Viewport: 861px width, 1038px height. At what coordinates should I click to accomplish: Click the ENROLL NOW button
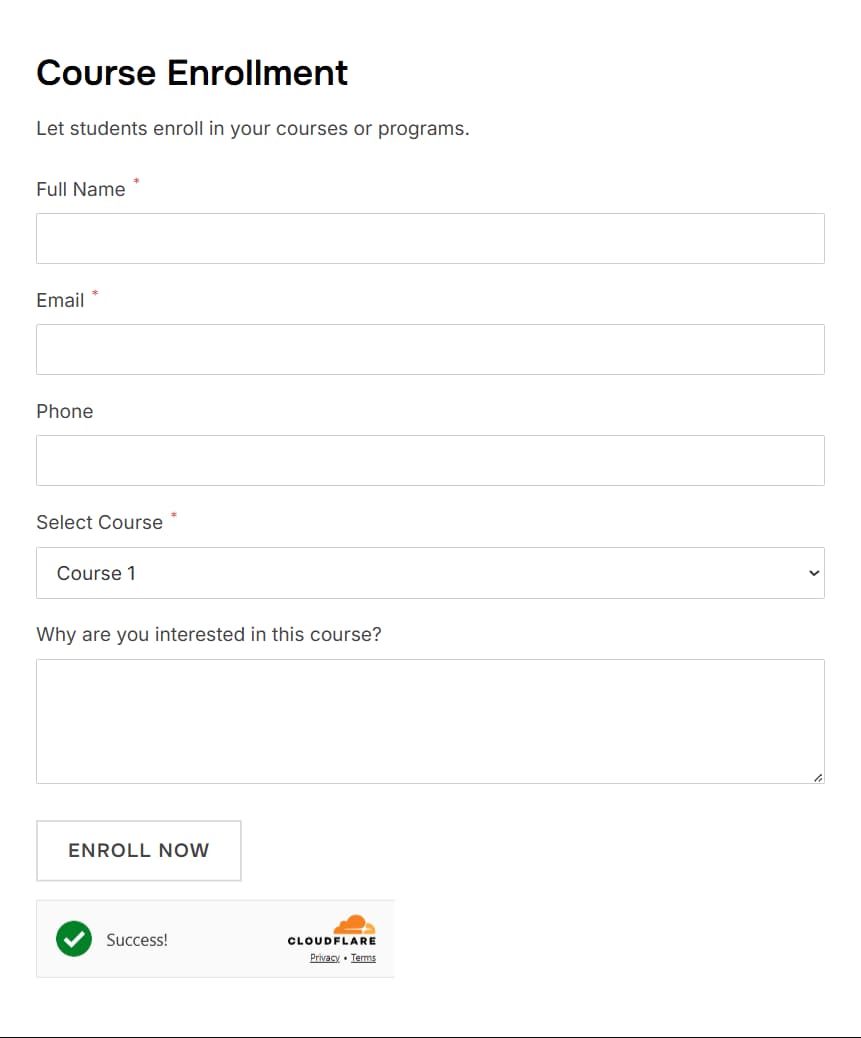pos(138,850)
